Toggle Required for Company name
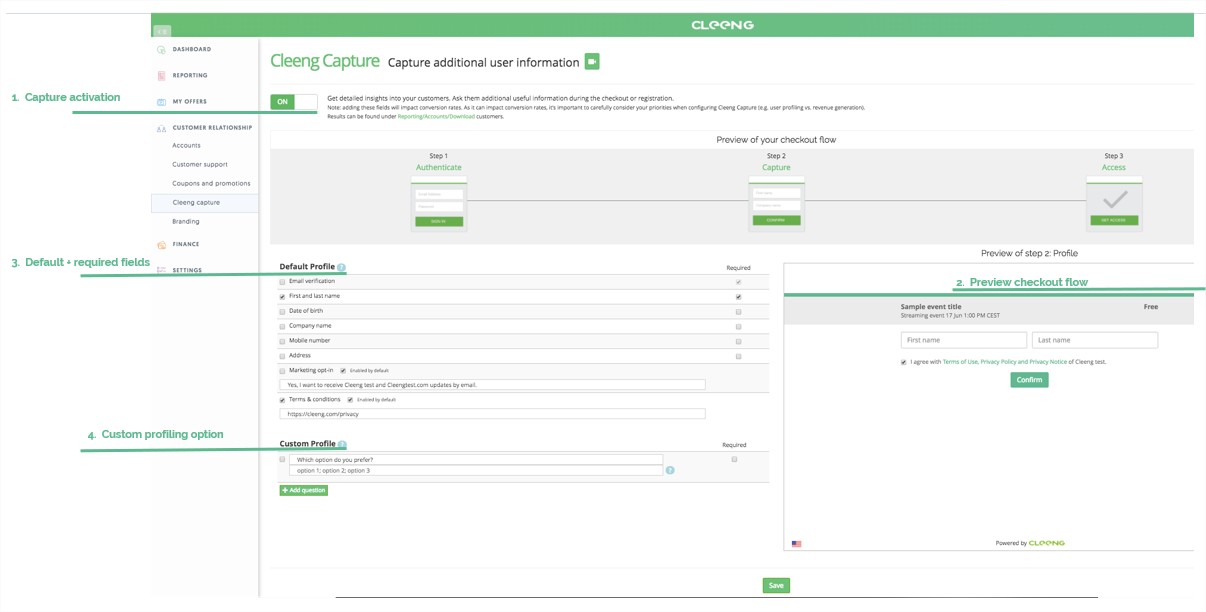Screen dimensions: 1206x612 (738, 326)
